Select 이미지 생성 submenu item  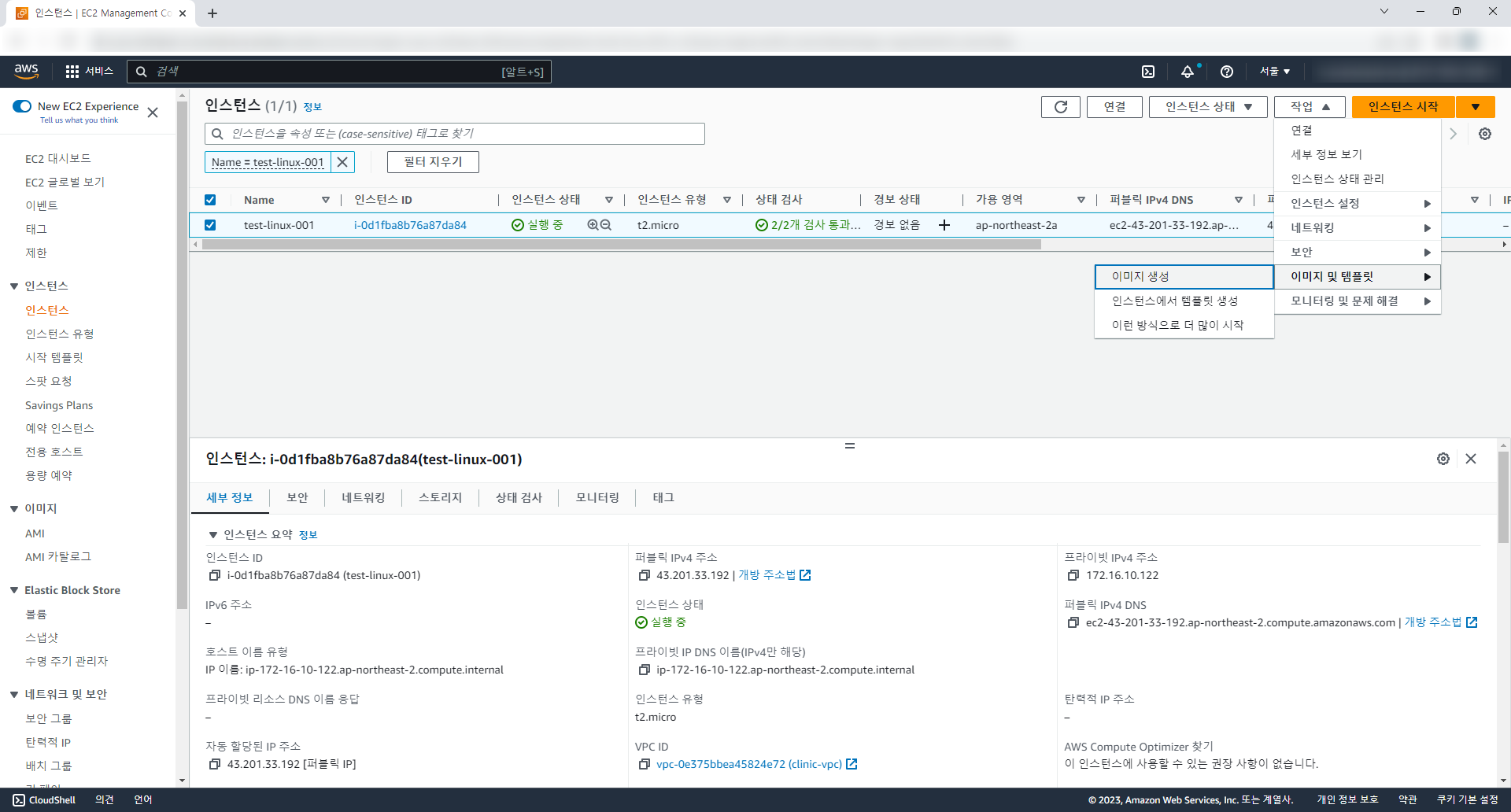pos(1184,277)
